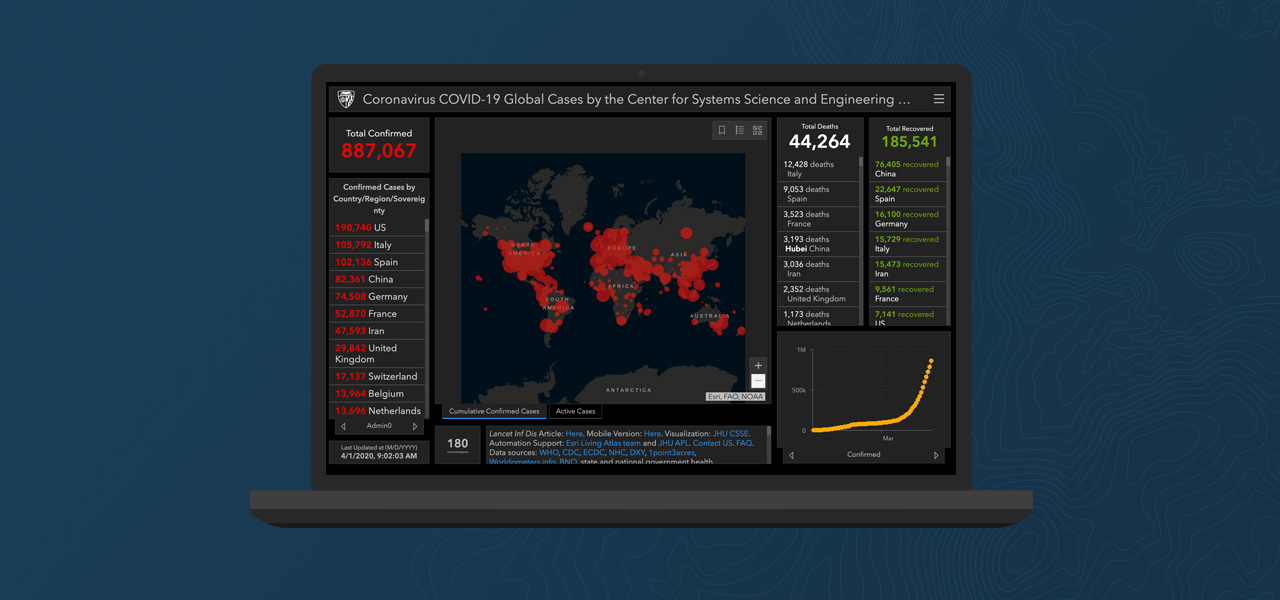Open the hamburger menu in header
This screenshot has width=1280, height=600.
pyautogui.click(x=938, y=99)
